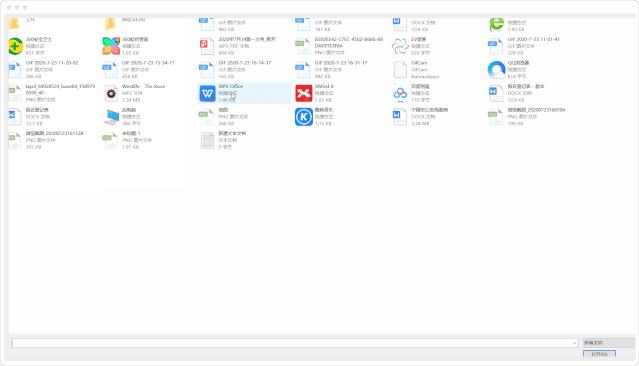
Task: Select the 360软件管家 colorful shortcut icon
Action: pos(111,46)
